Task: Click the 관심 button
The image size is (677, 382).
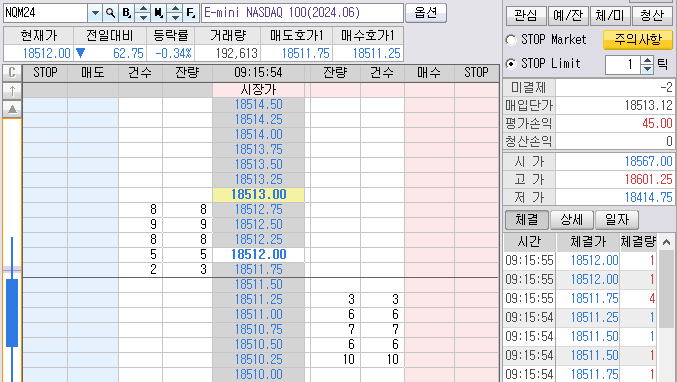Action: pos(526,16)
